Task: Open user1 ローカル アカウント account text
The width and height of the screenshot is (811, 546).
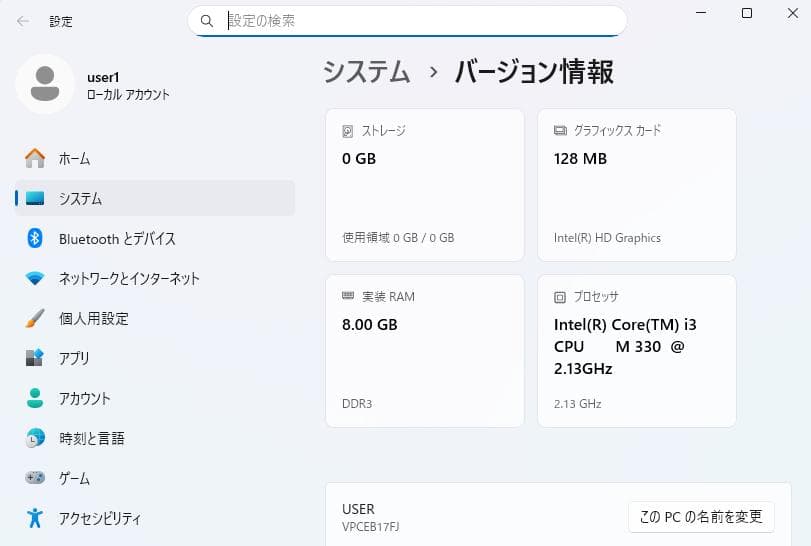Action: coord(128,86)
